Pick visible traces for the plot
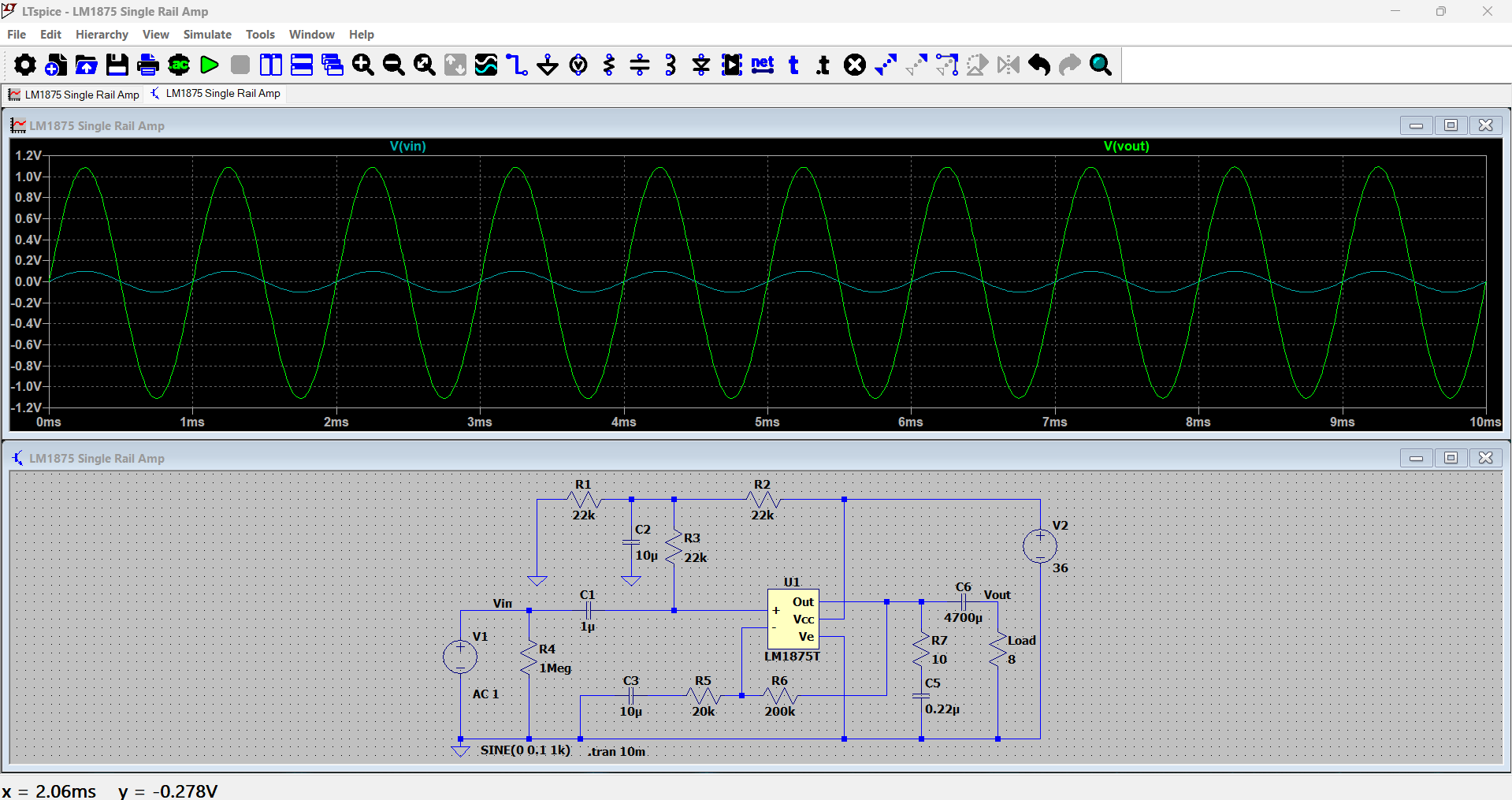The height and width of the screenshot is (800, 1512). click(x=486, y=65)
